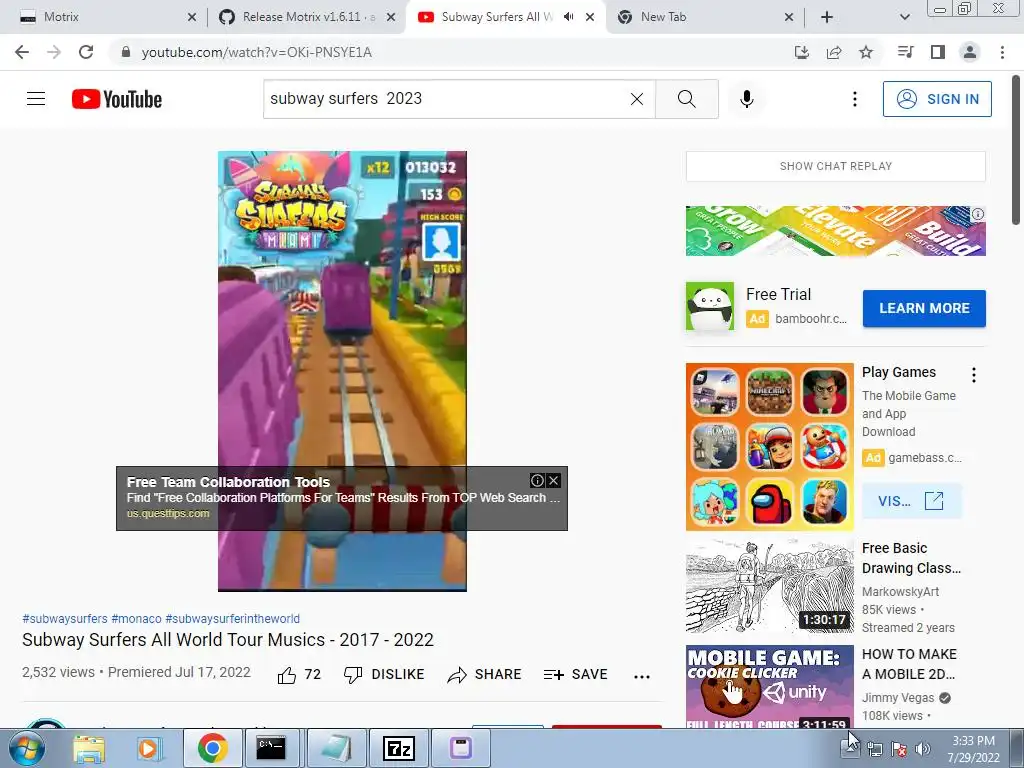Click the system tray volume icon
This screenshot has height=768, width=1024.
tap(923, 749)
